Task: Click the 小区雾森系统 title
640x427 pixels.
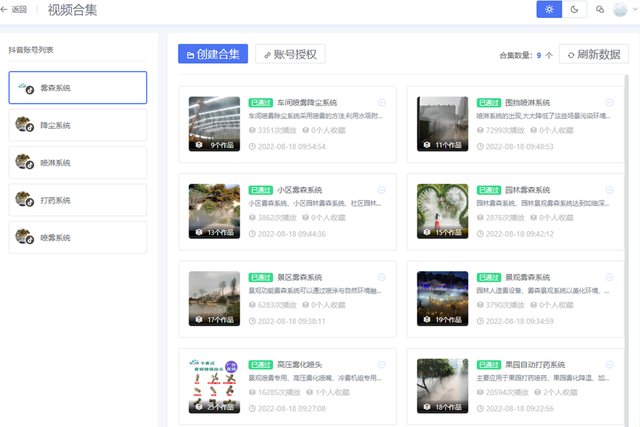Action: coord(300,190)
